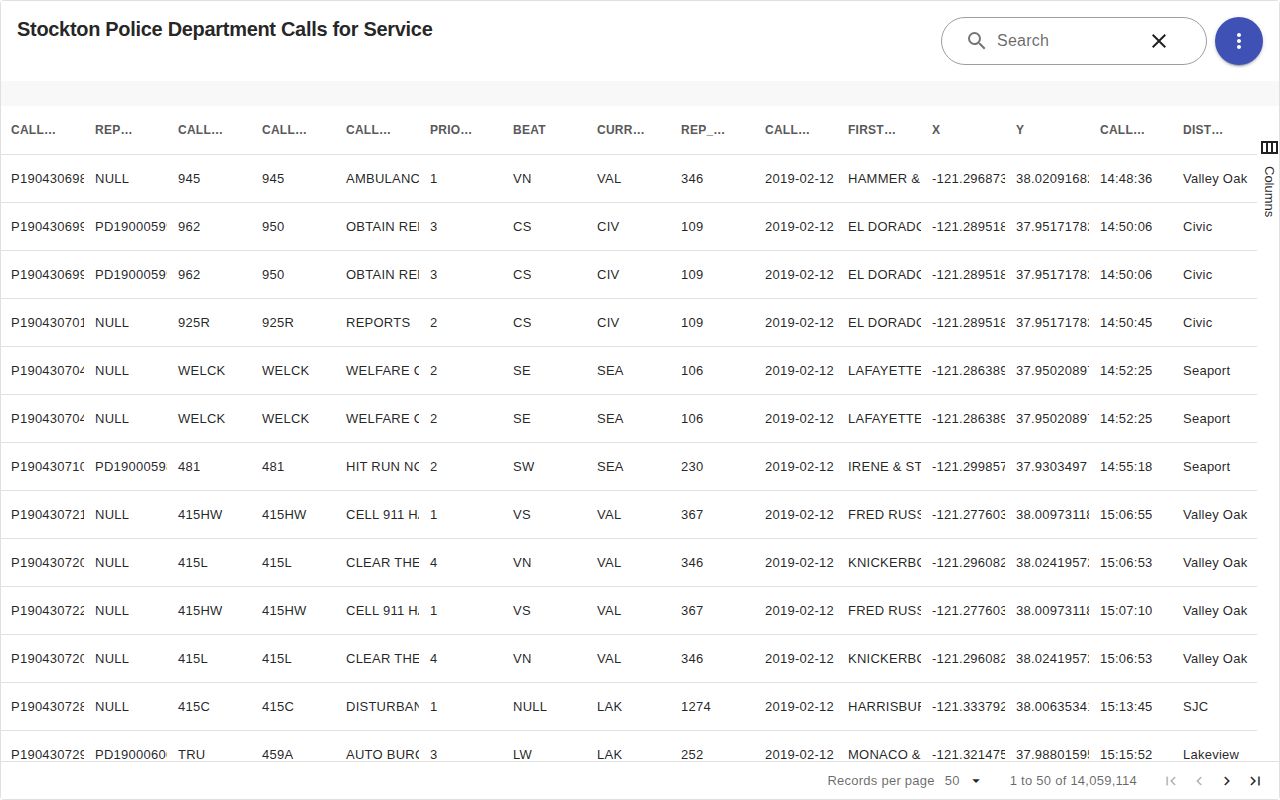Click the TRU call code cell
This screenshot has height=800, width=1280.
[191, 755]
